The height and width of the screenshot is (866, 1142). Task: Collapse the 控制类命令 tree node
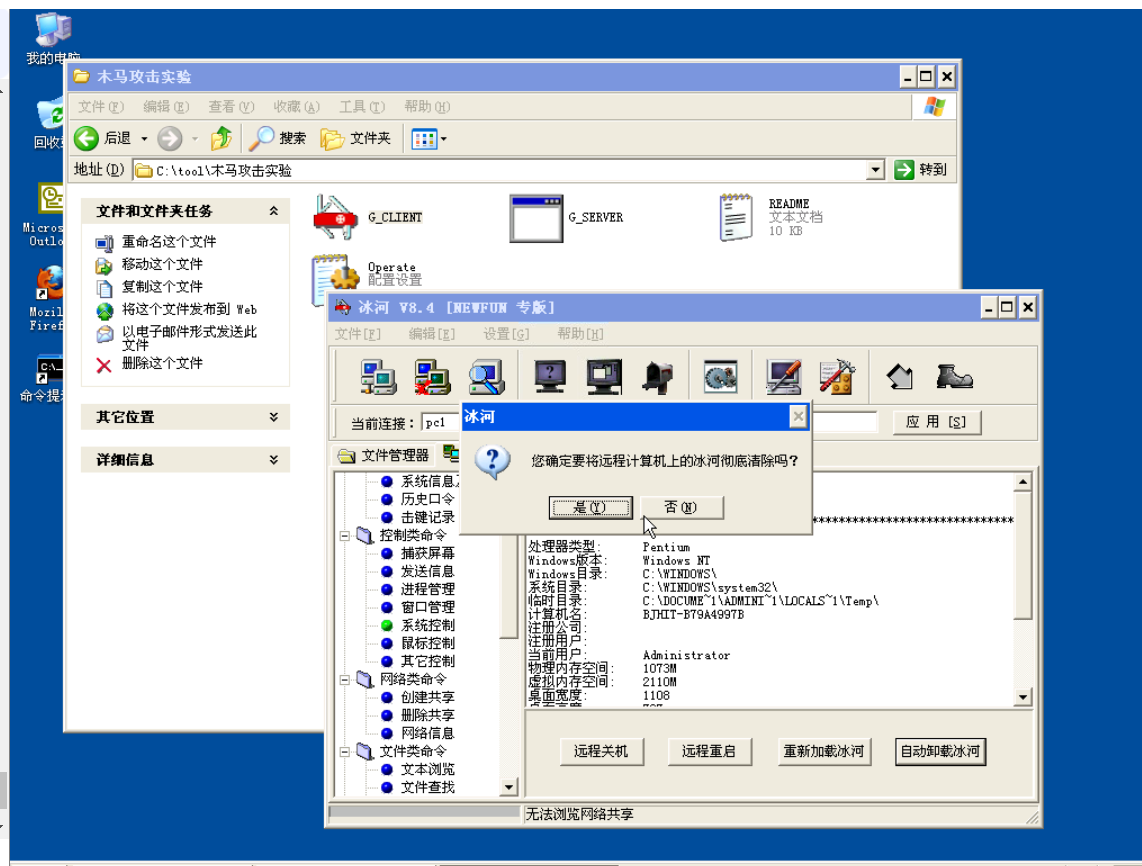coord(344,536)
